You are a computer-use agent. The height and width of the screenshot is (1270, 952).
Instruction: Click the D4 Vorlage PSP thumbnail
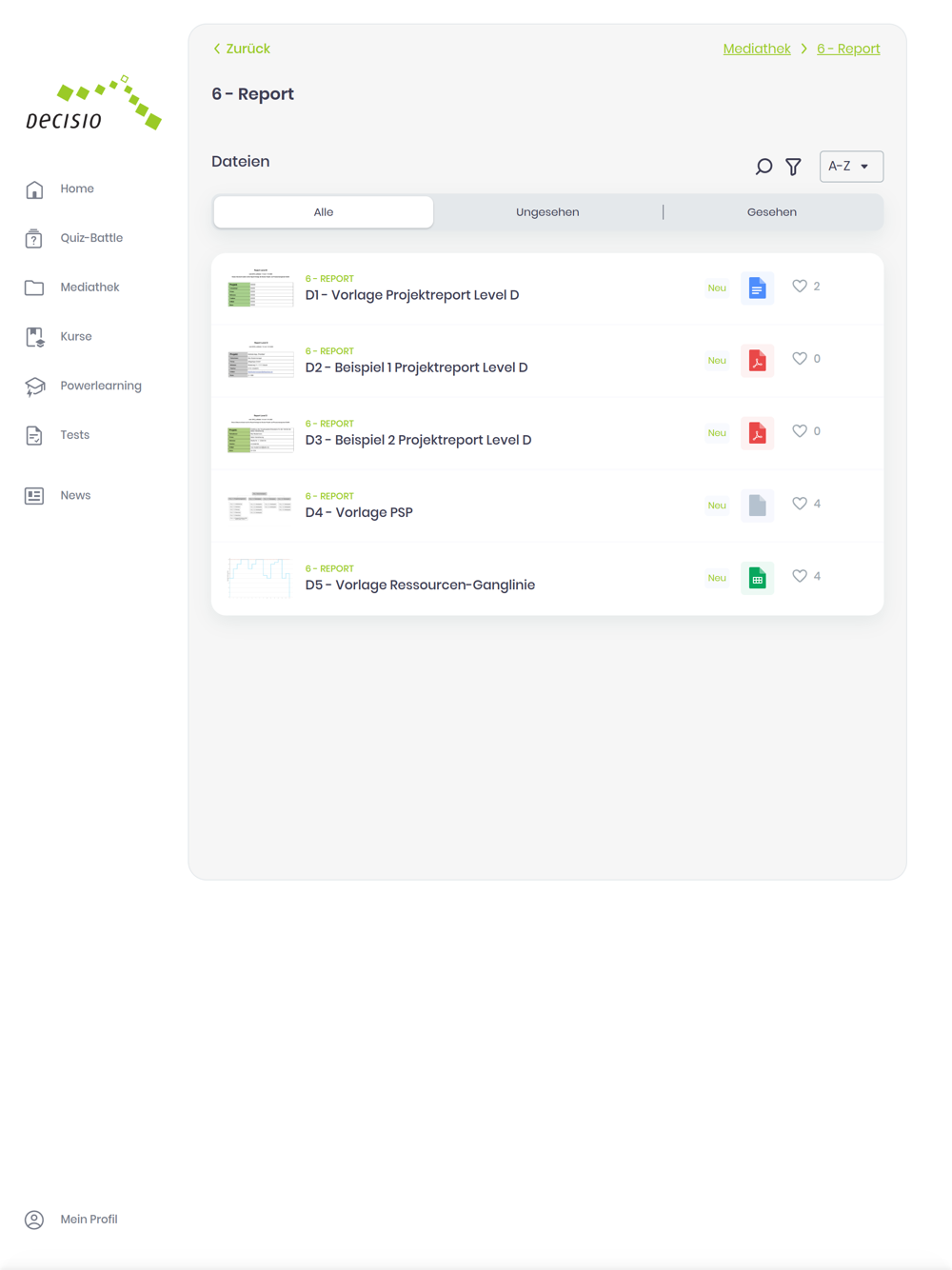pyautogui.click(x=261, y=506)
